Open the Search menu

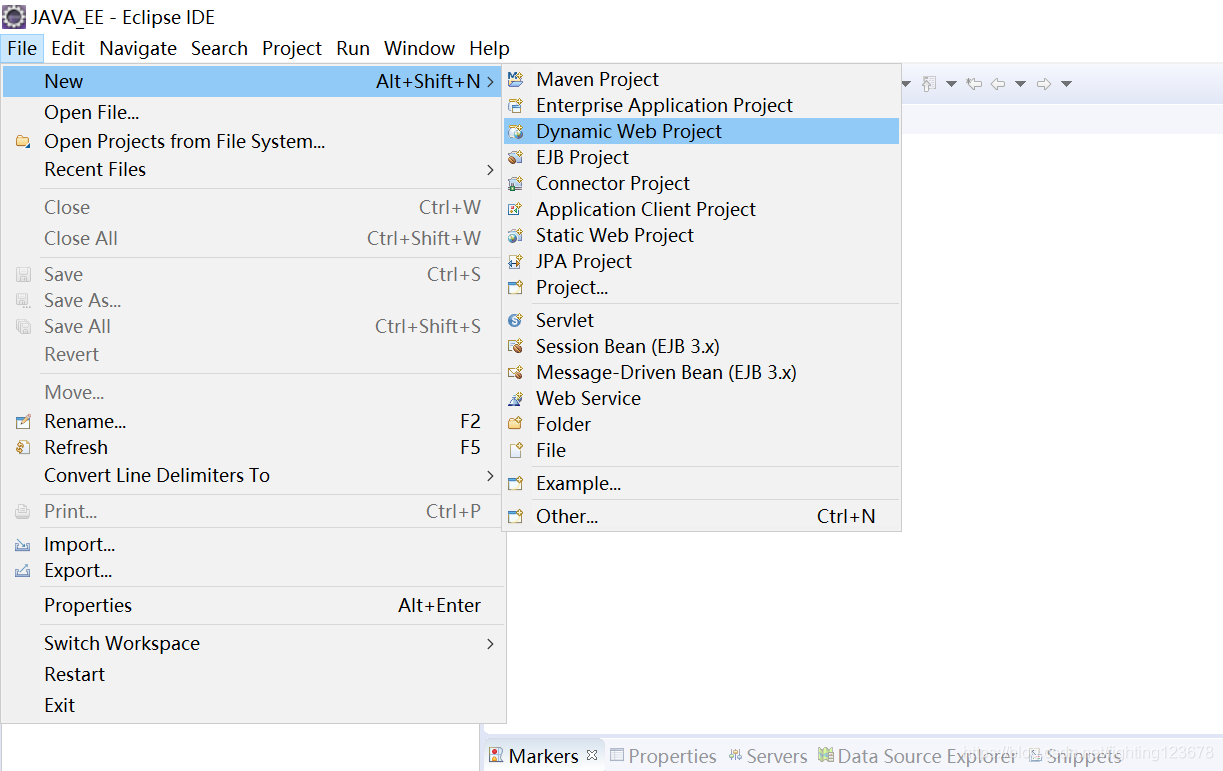(x=219, y=48)
